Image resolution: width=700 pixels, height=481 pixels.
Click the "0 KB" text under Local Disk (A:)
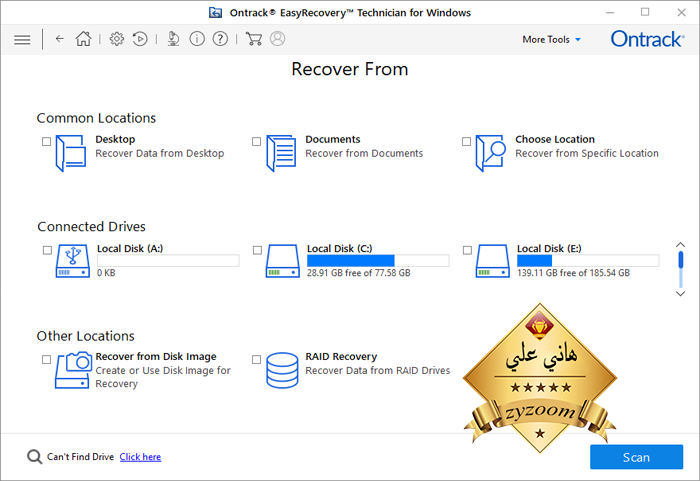[x=106, y=273]
